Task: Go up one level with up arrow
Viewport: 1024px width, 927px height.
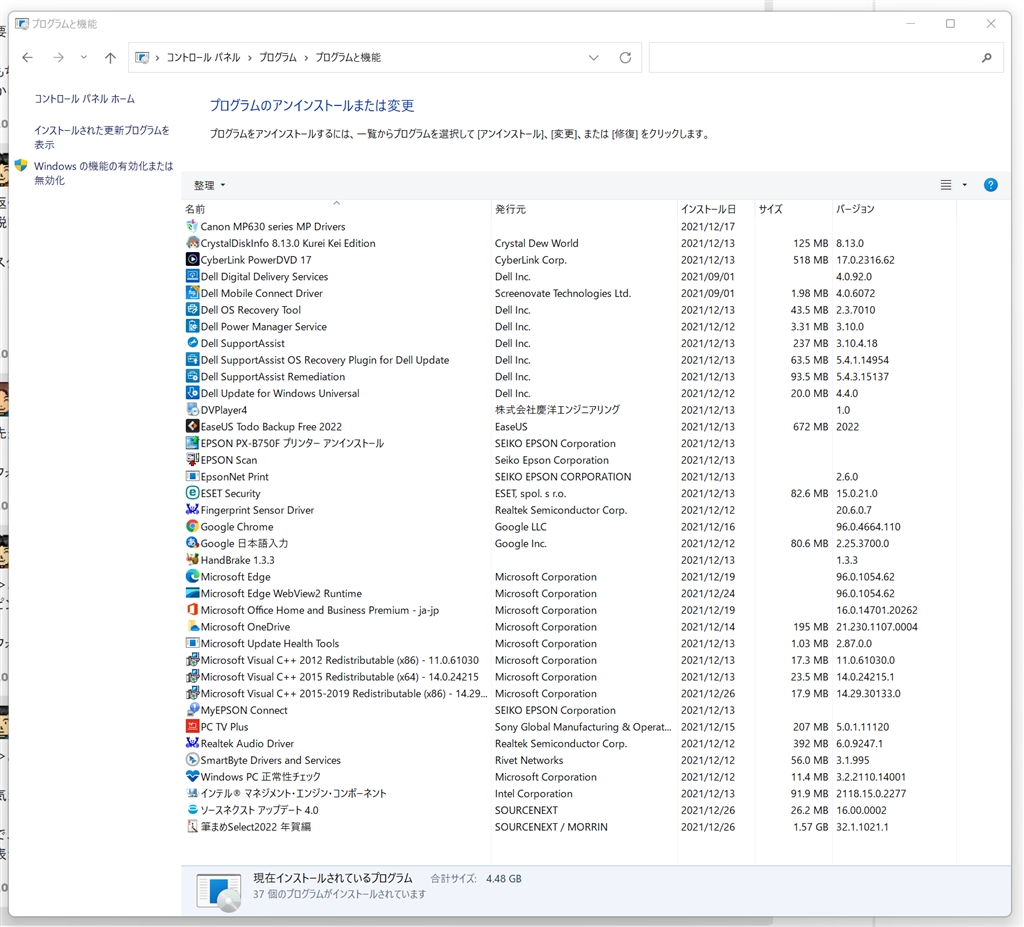Action: tap(110, 57)
